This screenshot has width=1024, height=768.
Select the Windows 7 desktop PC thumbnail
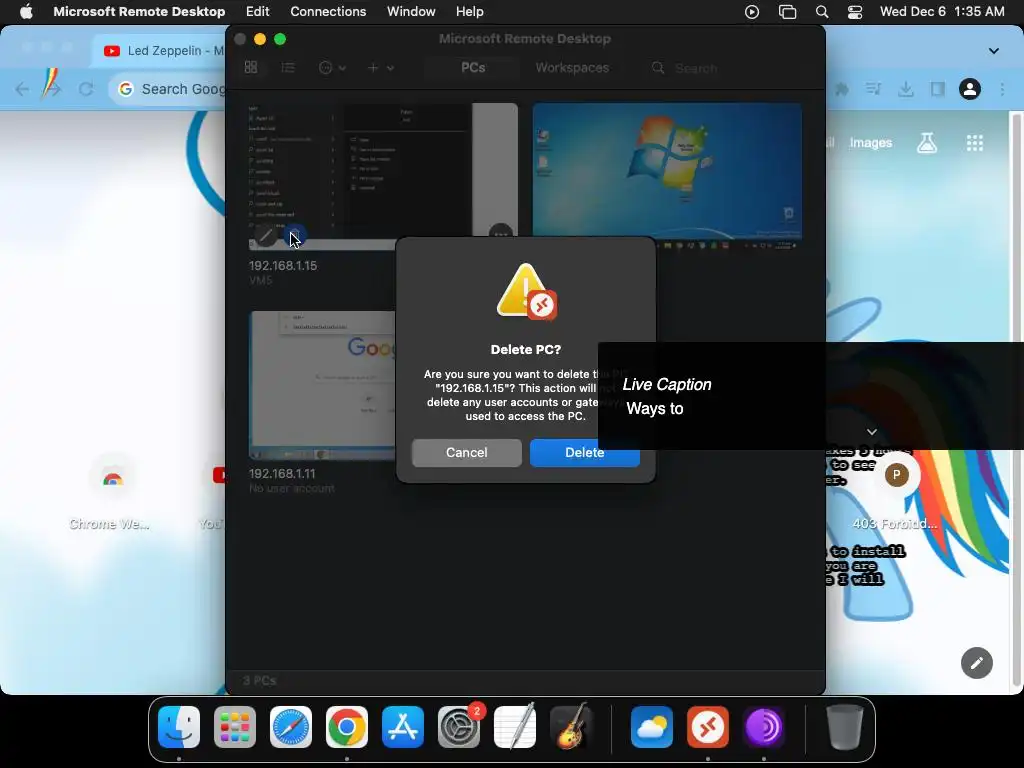667,176
